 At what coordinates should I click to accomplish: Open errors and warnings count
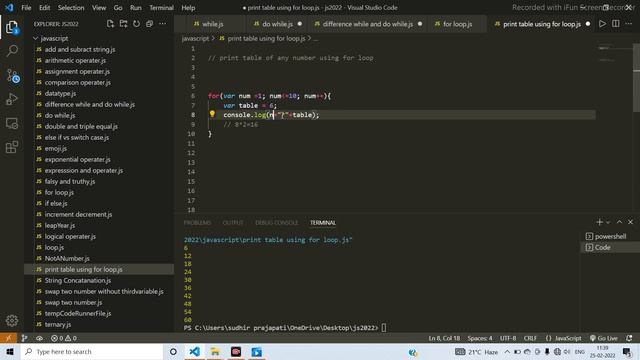(x=64, y=338)
